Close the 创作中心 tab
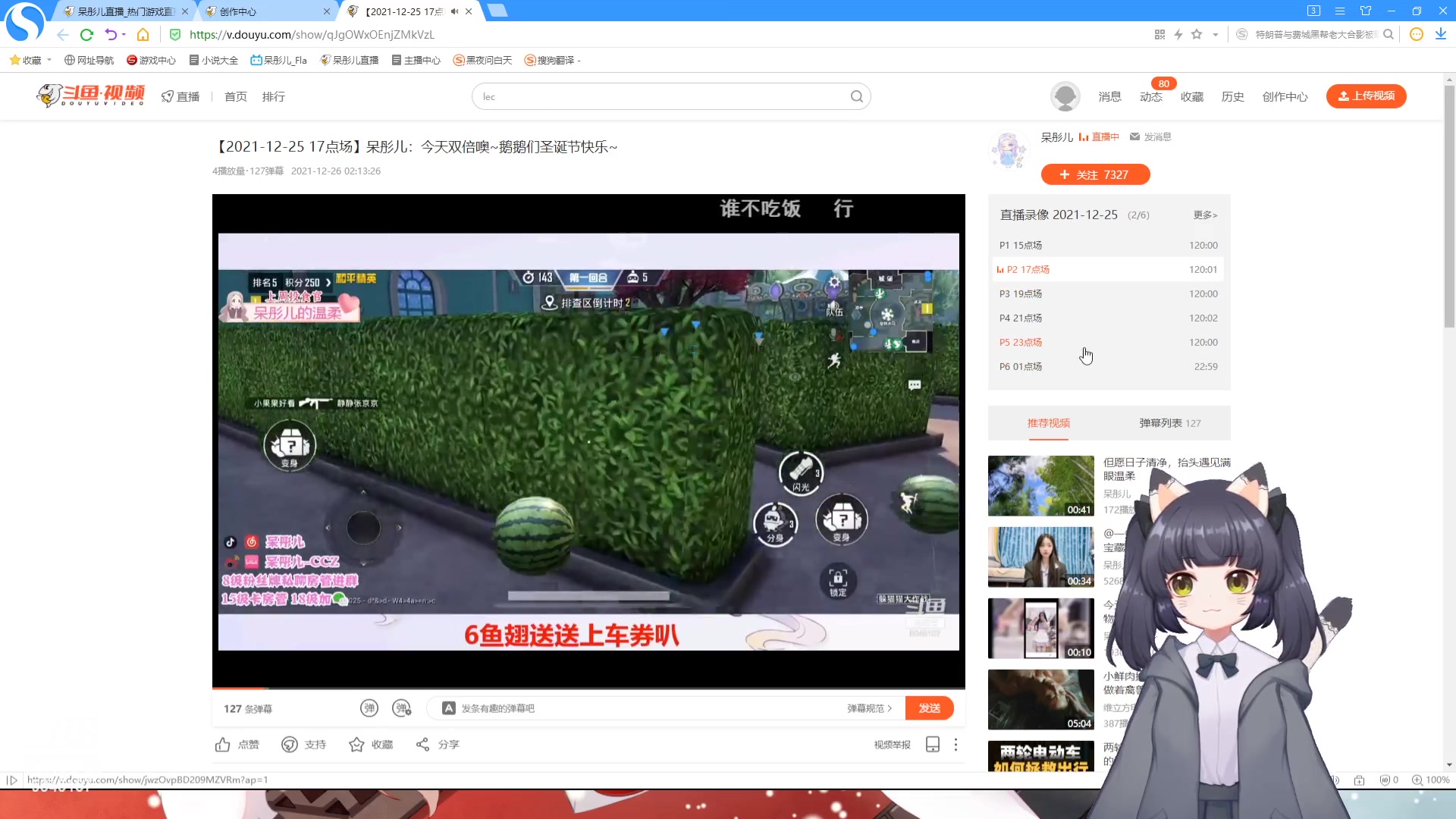This screenshot has width=1456, height=819. [326, 11]
